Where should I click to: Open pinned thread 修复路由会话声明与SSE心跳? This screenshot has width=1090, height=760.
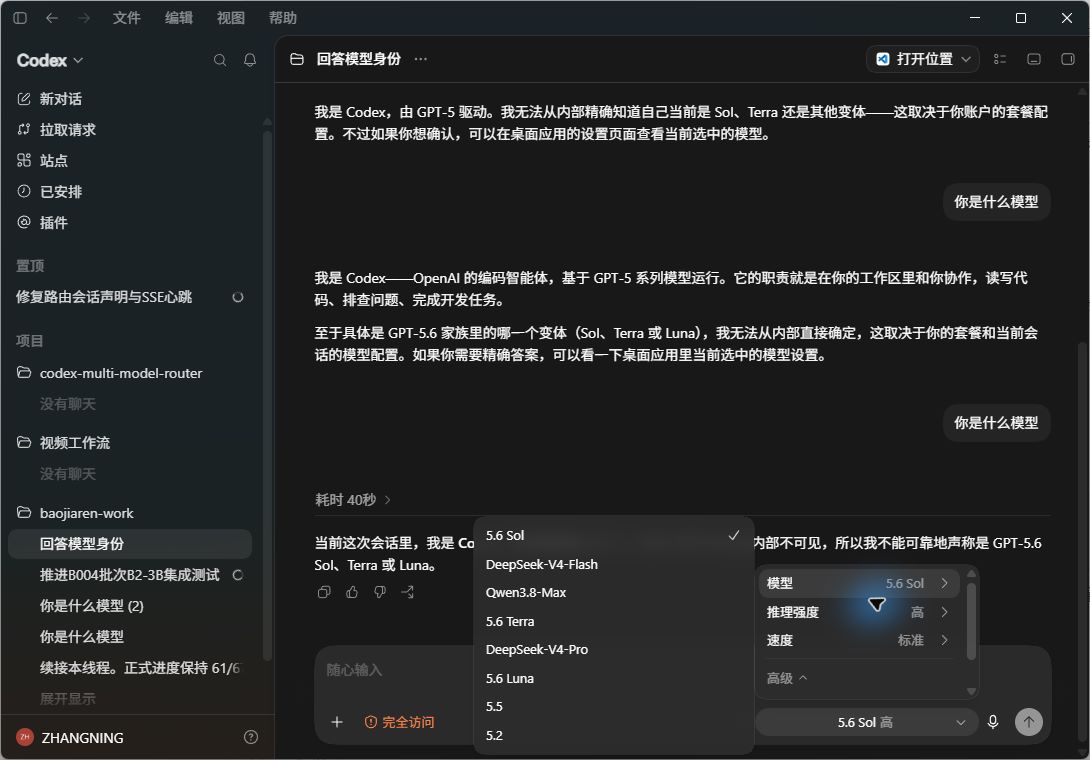click(x=129, y=297)
